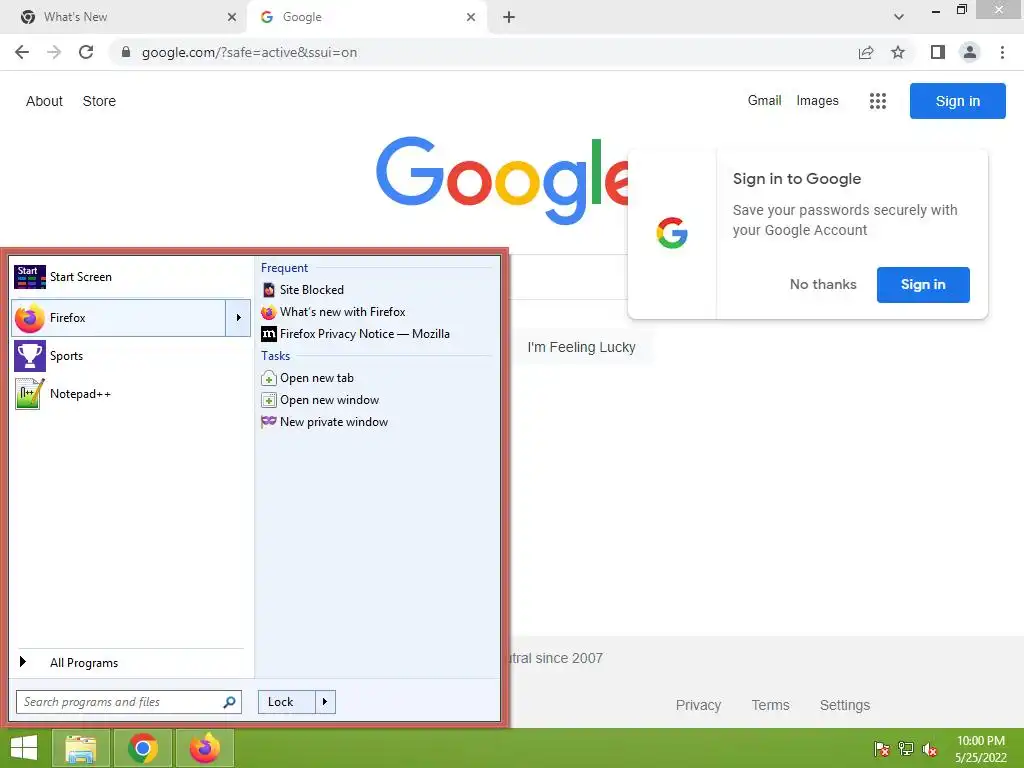
Task: Open Privacy footer link
Action: [x=698, y=705]
